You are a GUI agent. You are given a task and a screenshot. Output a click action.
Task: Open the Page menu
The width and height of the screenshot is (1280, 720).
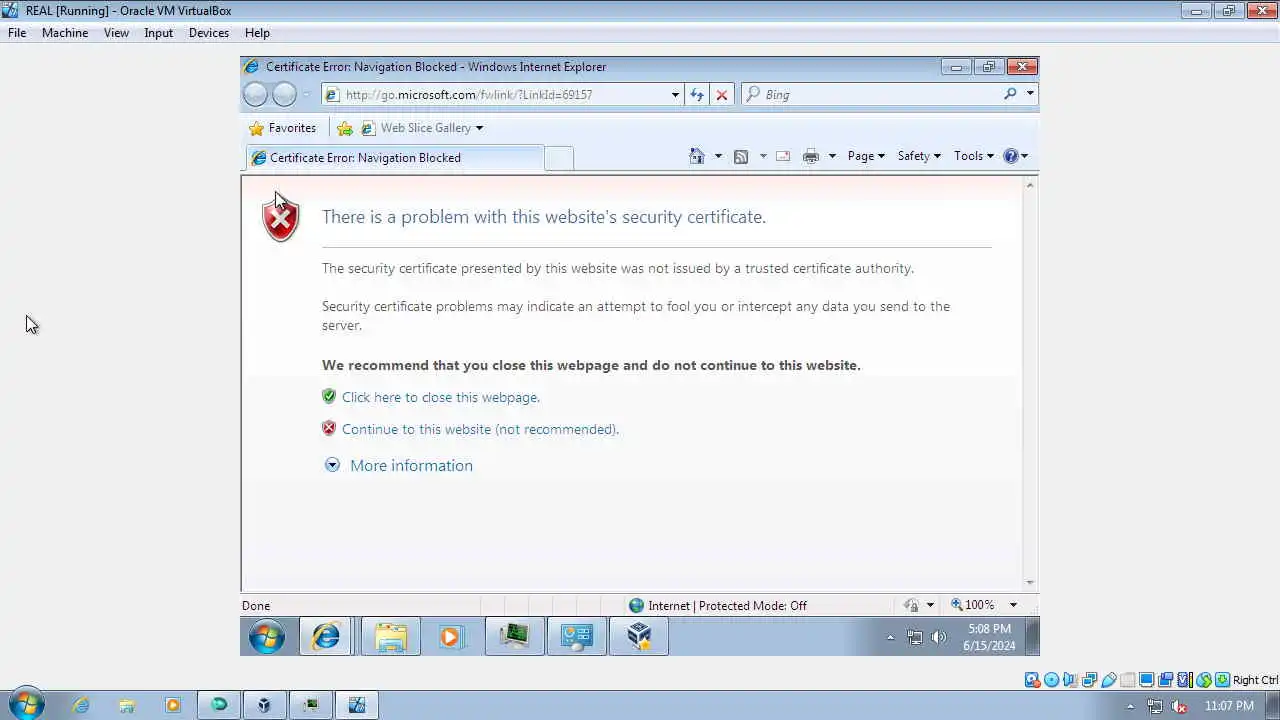coord(866,156)
